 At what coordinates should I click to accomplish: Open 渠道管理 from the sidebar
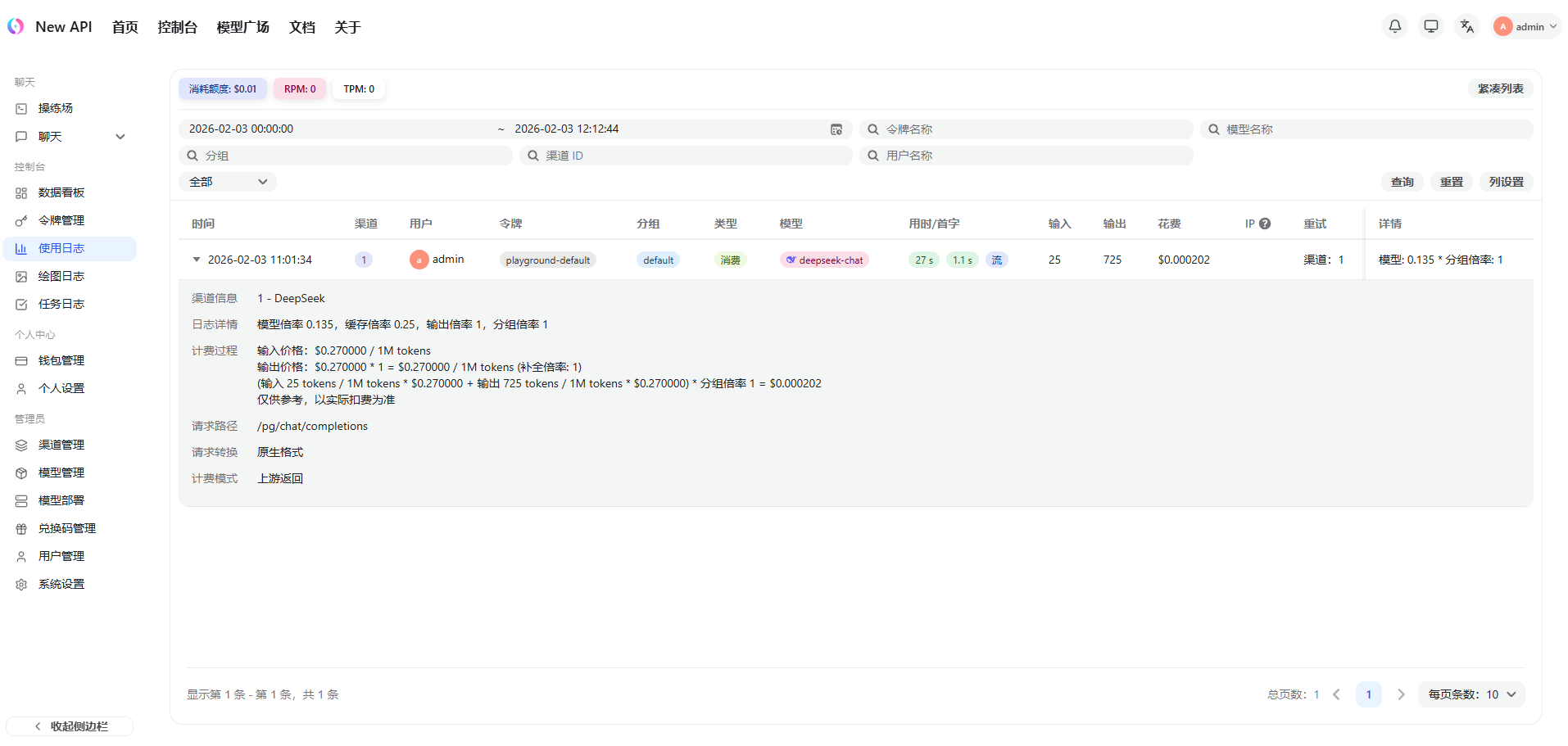(x=61, y=445)
